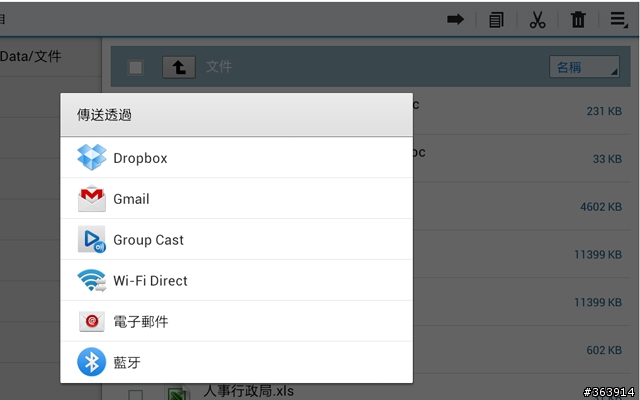Screen dimensions: 640x400
Task: Choose Wi-Fi Direct from share list
Action: click(x=237, y=280)
